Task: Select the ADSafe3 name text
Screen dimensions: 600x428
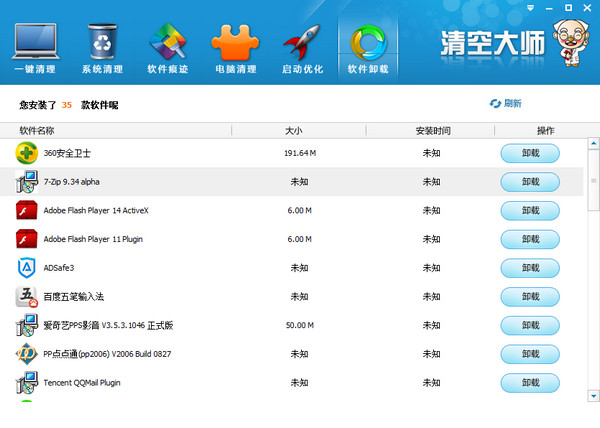Action: point(59,268)
